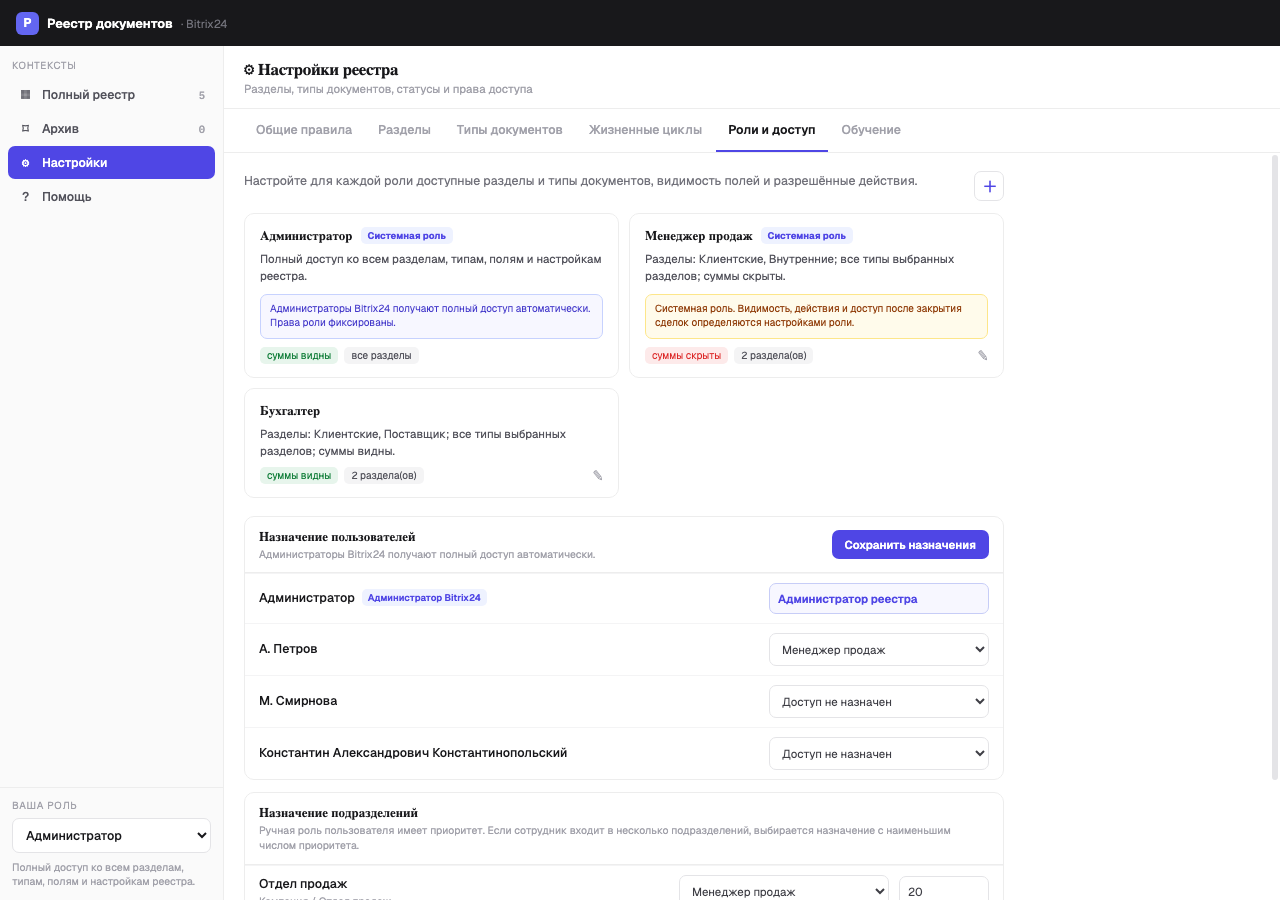The height and width of the screenshot is (900, 1280).
Task: Click the суммы скрыты tag
Action: coord(686,355)
